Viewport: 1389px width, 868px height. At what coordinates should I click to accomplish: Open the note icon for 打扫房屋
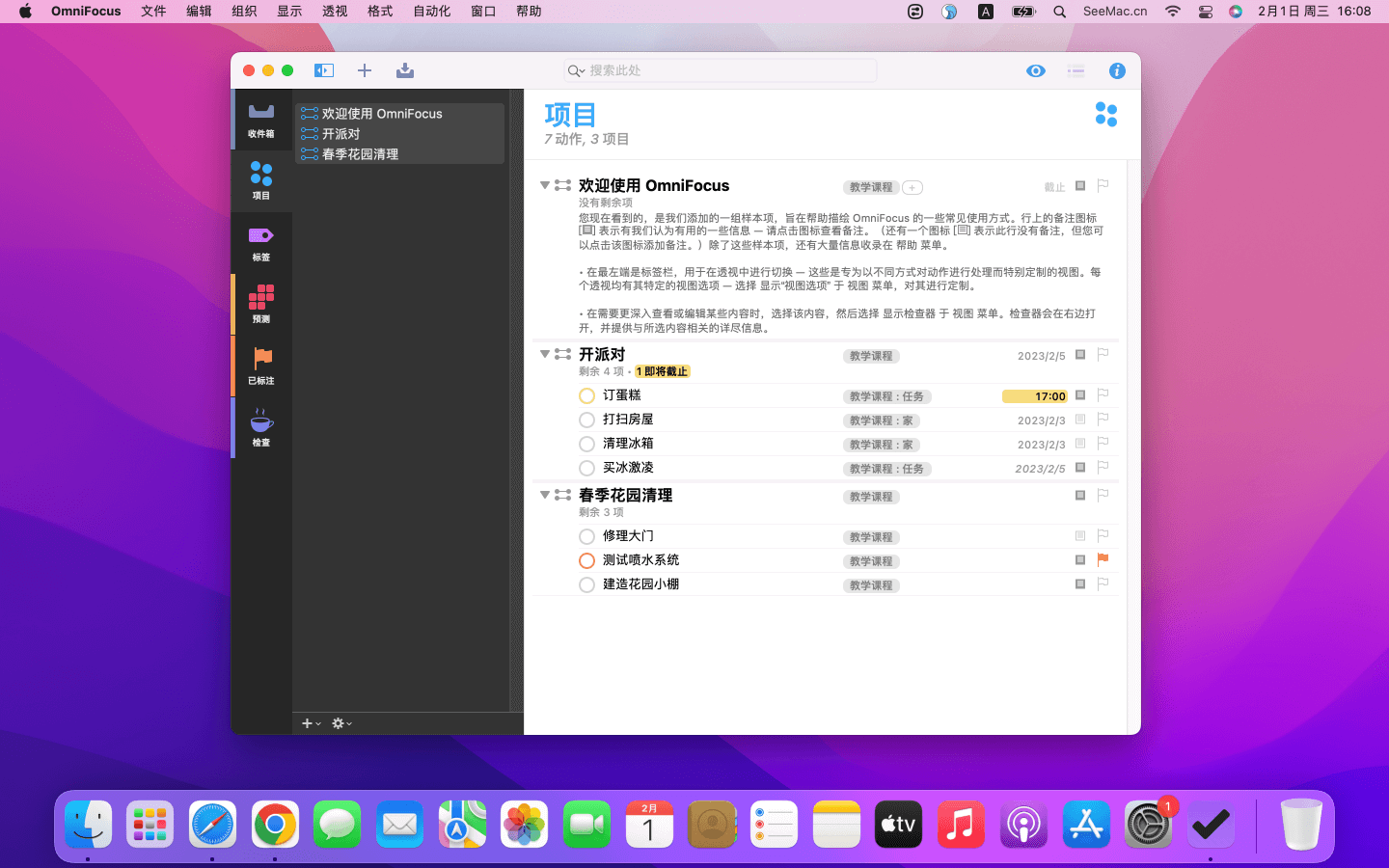point(1080,420)
